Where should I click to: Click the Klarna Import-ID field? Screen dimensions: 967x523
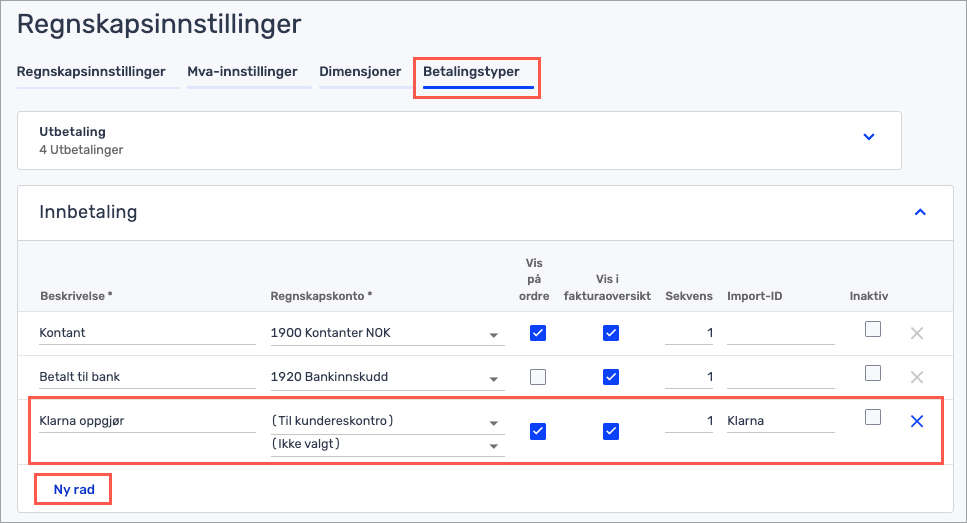pyautogui.click(x=780, y=421)
